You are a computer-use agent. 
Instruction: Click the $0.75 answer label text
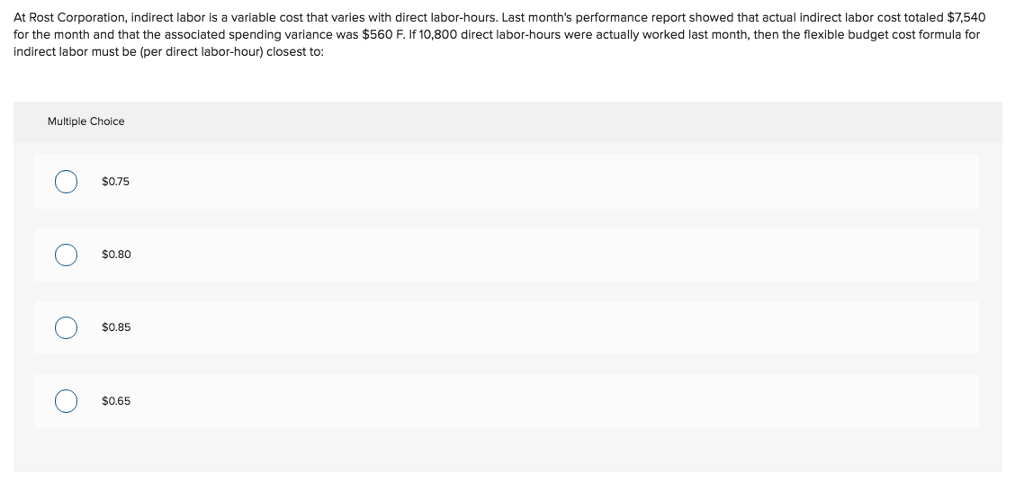[116, 182]
